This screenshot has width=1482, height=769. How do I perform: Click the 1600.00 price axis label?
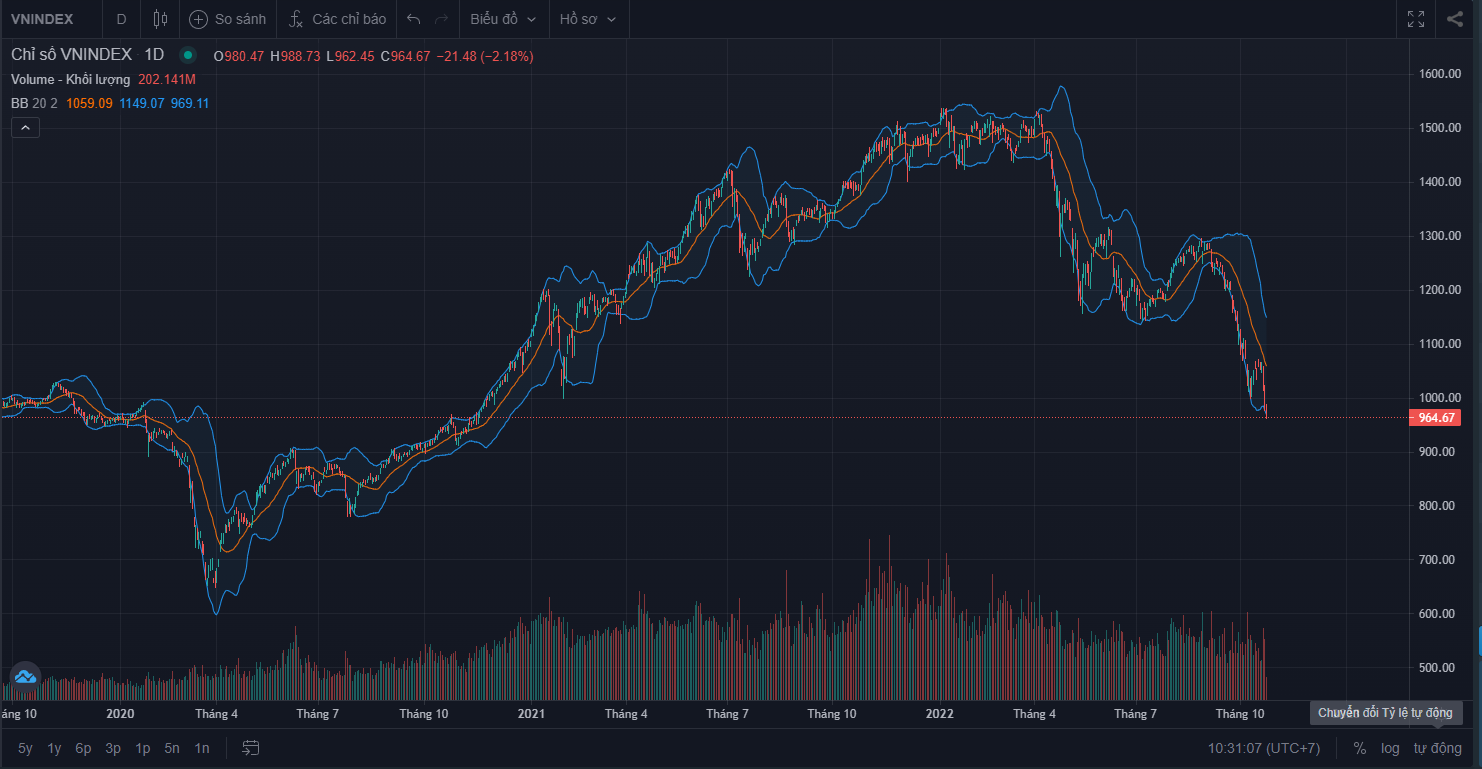coord(1439,74)
